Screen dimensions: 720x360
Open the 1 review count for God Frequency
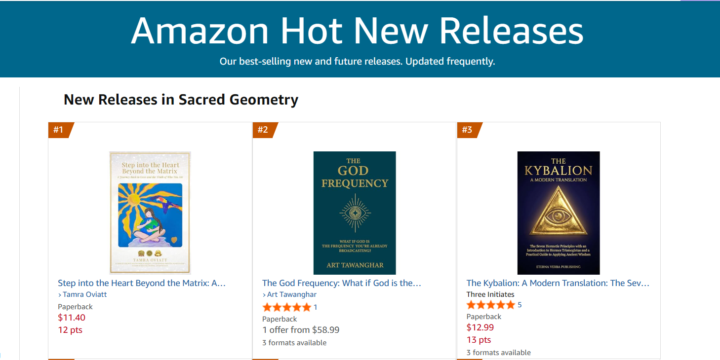pyautogui.click(x=315, y=307)
